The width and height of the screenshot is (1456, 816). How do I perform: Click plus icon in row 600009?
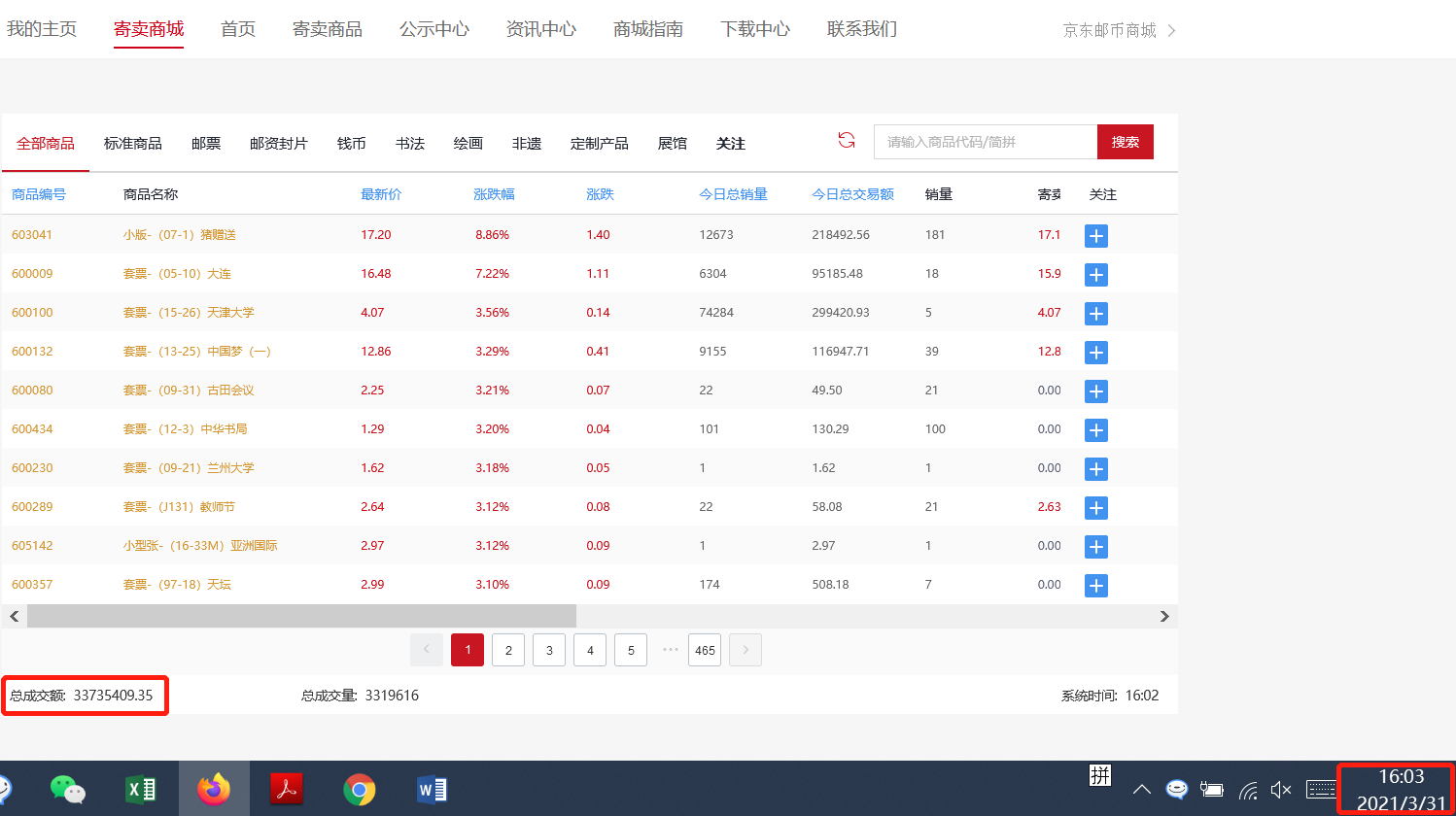point(1096,275)
